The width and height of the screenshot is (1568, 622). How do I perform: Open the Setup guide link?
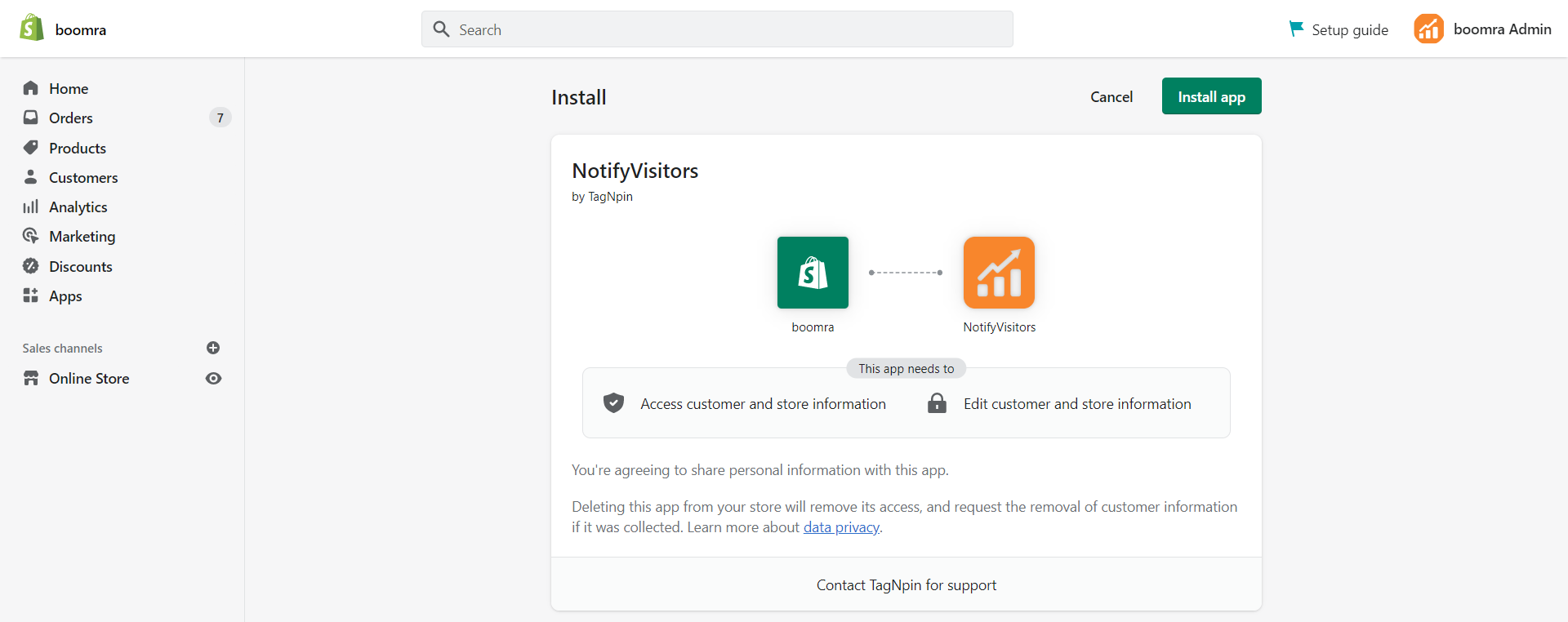coord(1339,29)
